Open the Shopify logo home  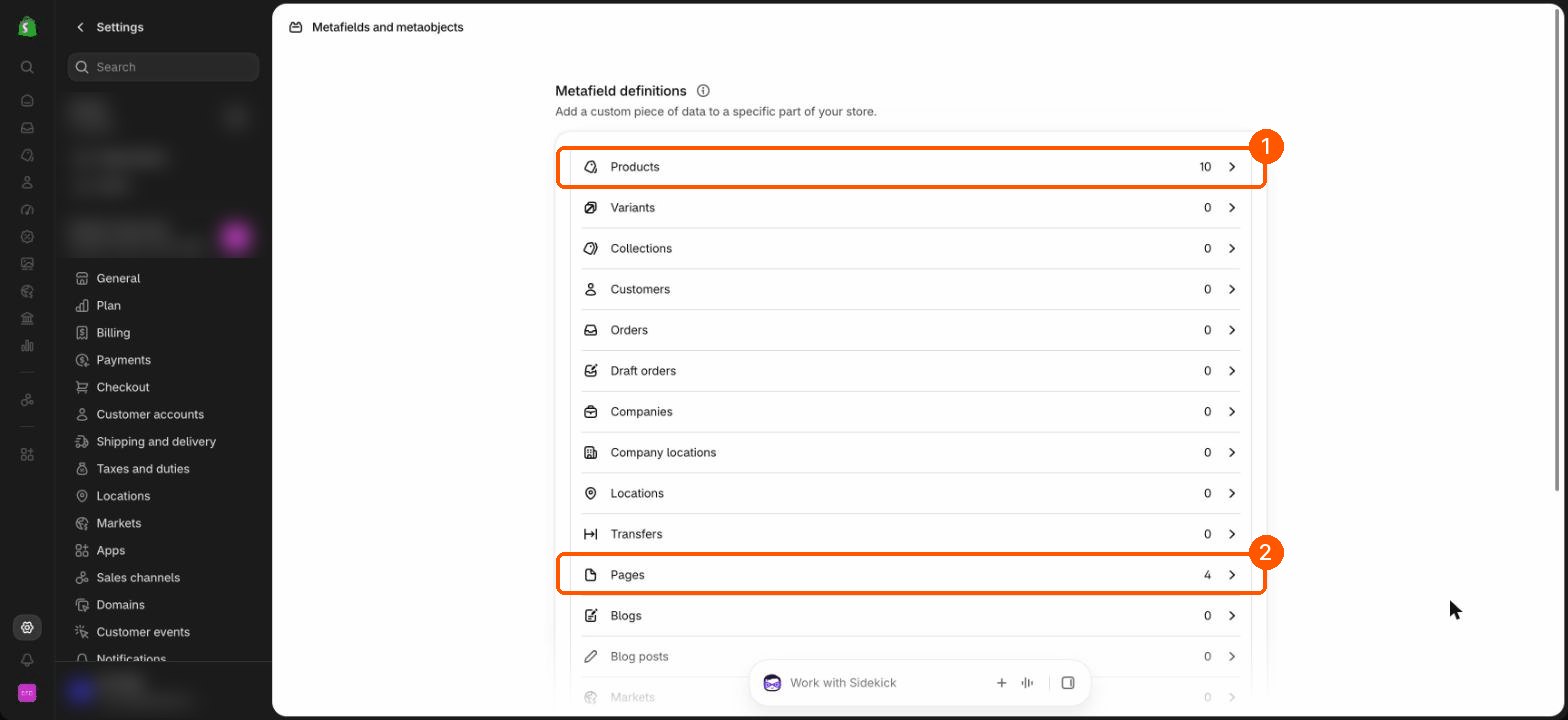coord(27,27)
